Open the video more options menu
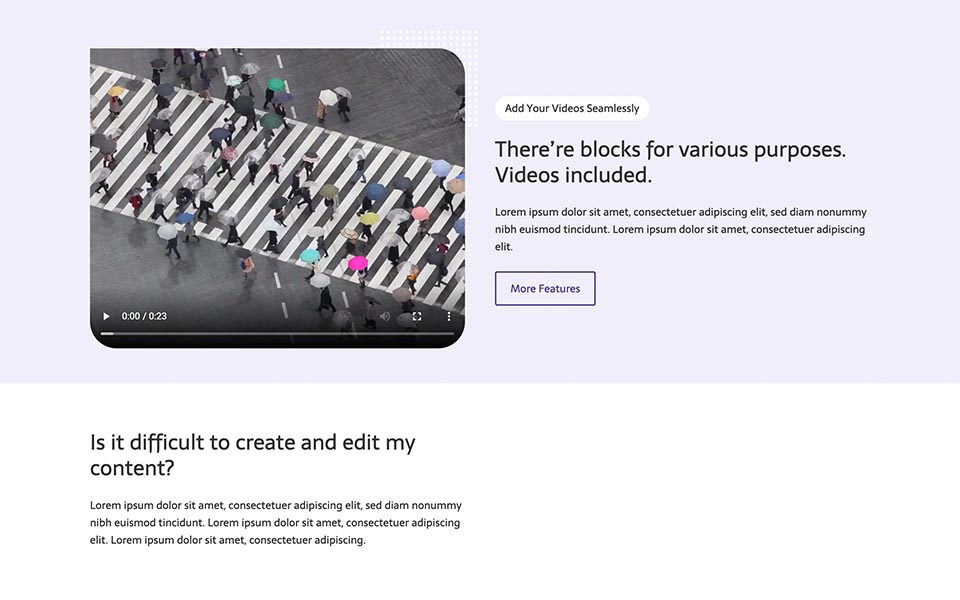The height and width of the screenshot is (600, 960). (x=449, y=317)
